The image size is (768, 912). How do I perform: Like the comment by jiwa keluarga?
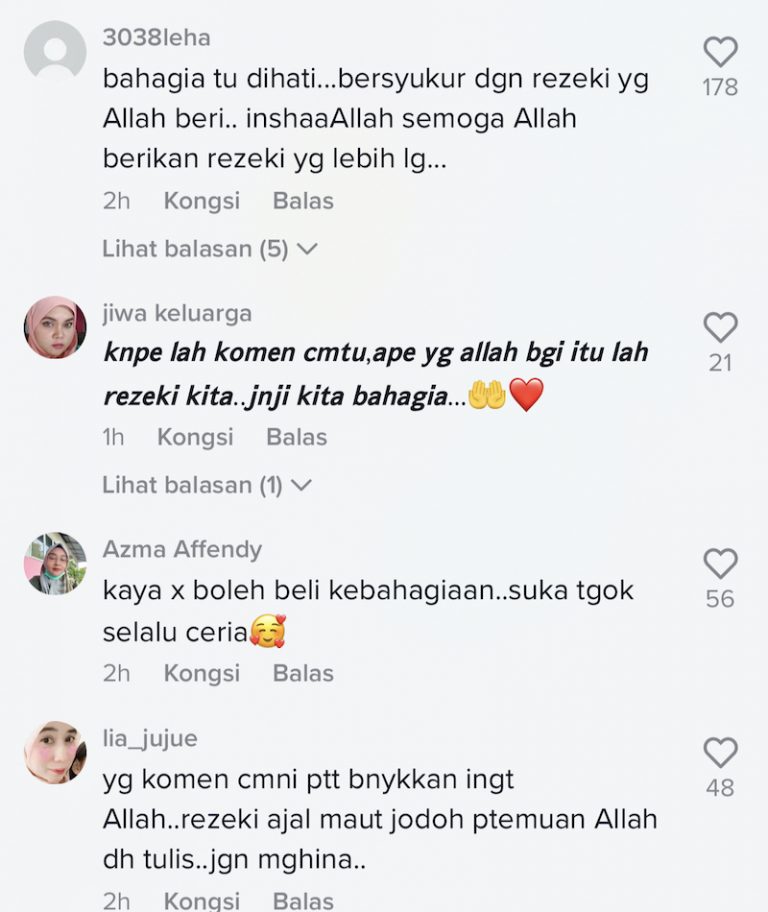click(x=721, y=327)
